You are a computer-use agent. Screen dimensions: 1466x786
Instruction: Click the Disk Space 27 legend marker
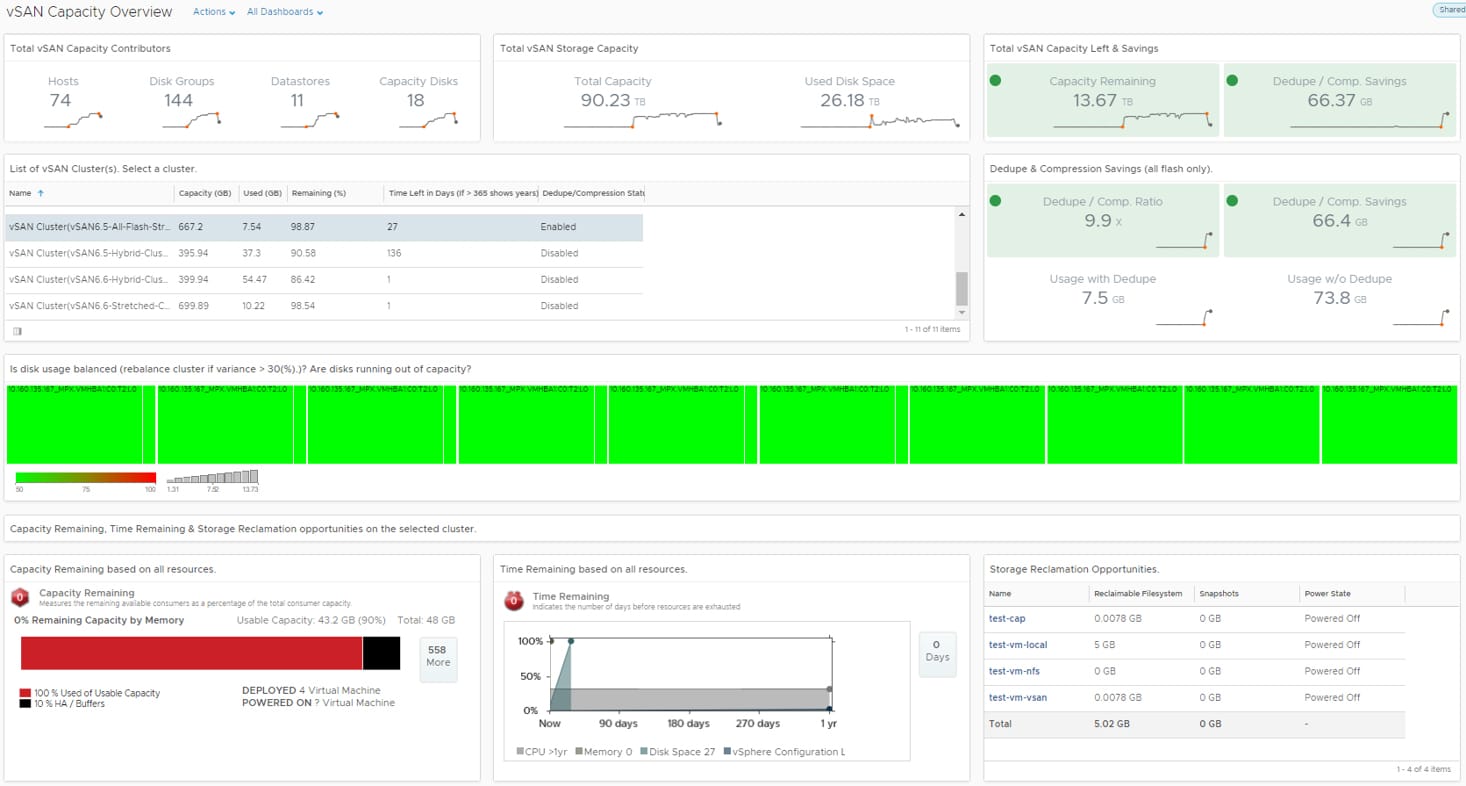pyautogui.click(x=643, y=751)
